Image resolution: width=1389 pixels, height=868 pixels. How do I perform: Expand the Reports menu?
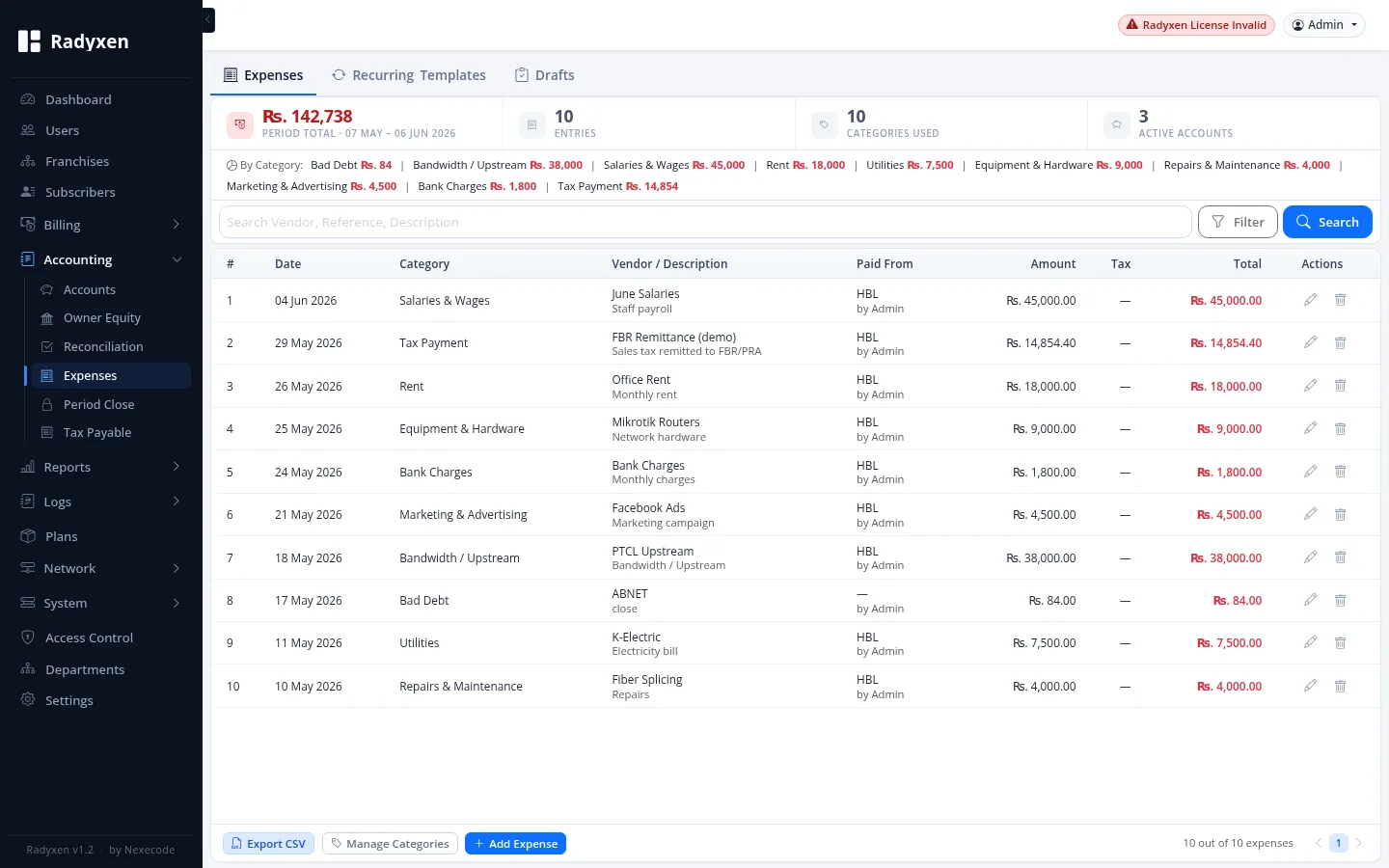coord(101,467)
